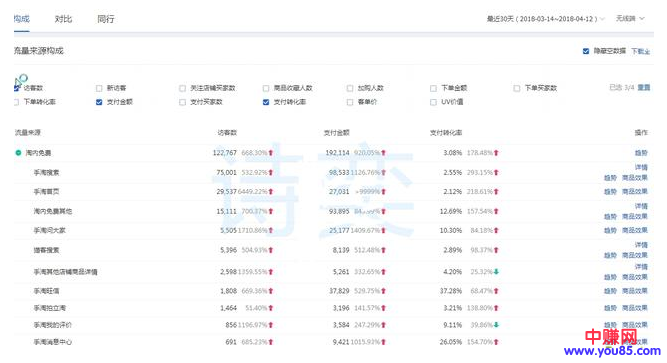667x363 pixels.
Task: Check the 新访客 checkbox
Action: click(x=99, y=88)
